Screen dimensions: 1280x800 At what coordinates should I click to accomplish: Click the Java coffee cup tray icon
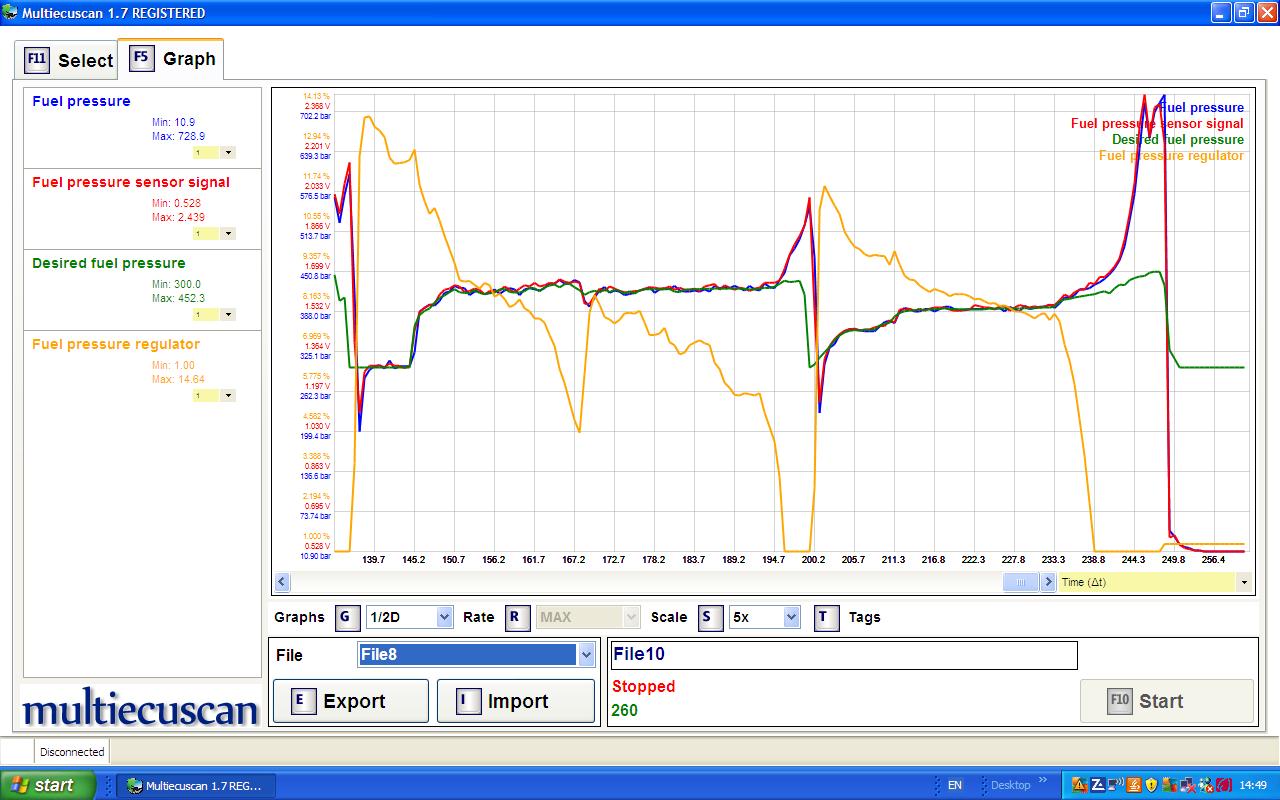(1134, 786)
